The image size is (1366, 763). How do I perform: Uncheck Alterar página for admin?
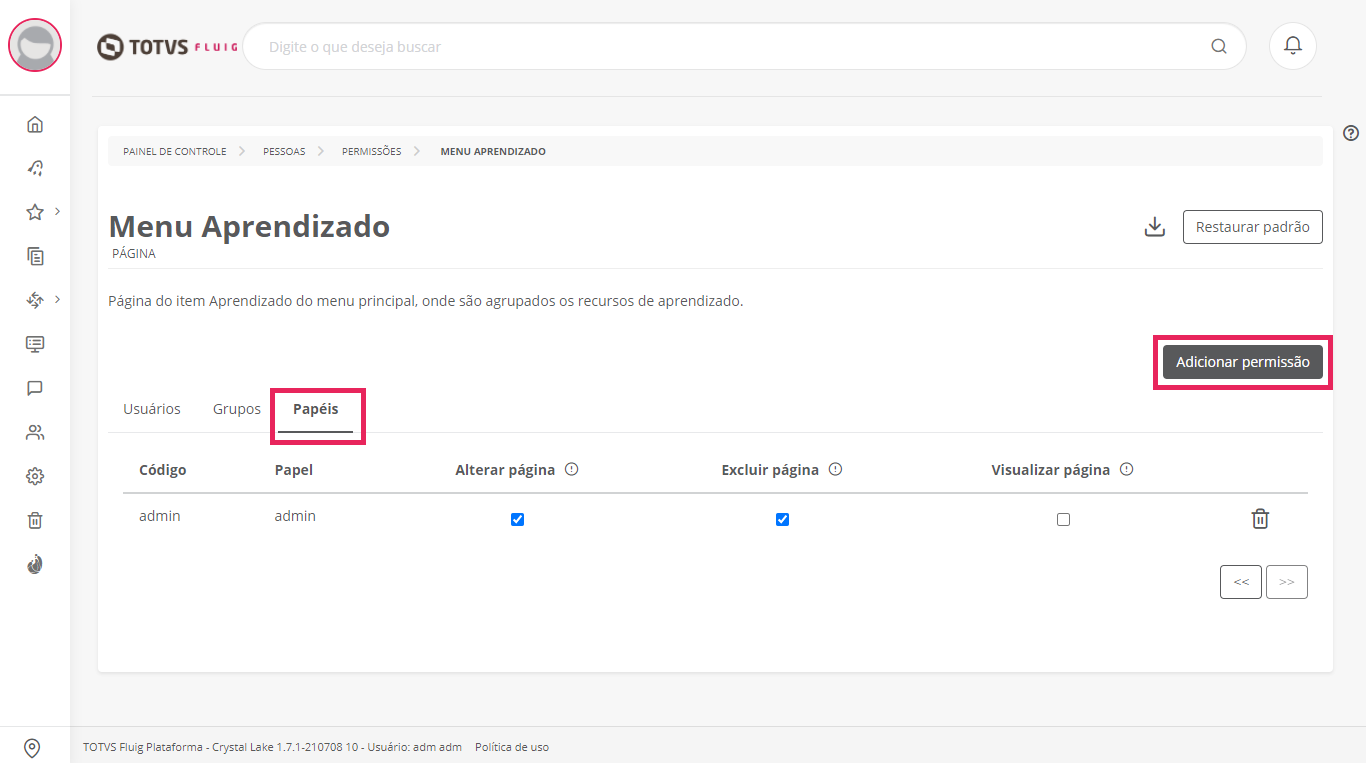point(517,519)
